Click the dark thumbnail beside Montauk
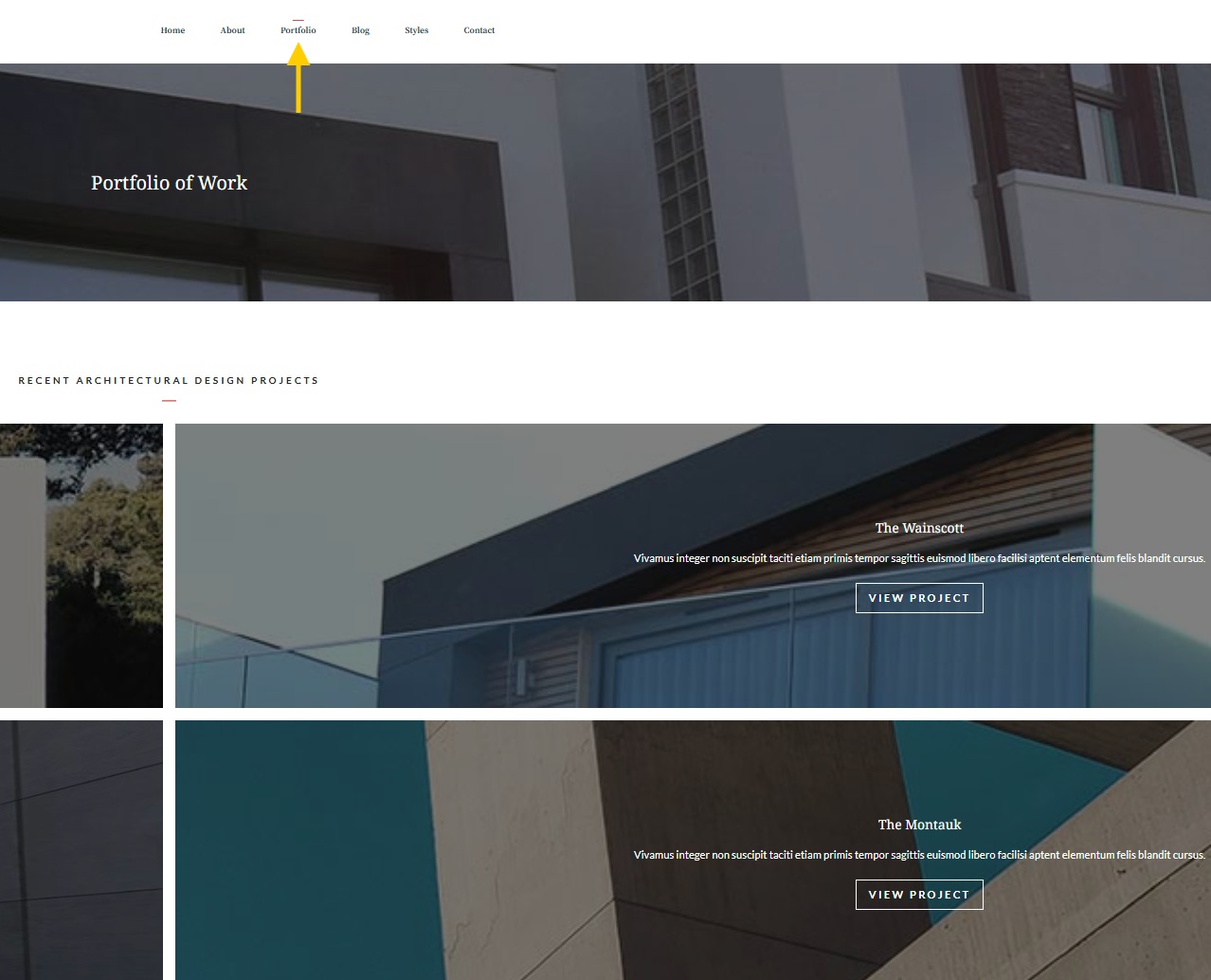 point(81,850)
